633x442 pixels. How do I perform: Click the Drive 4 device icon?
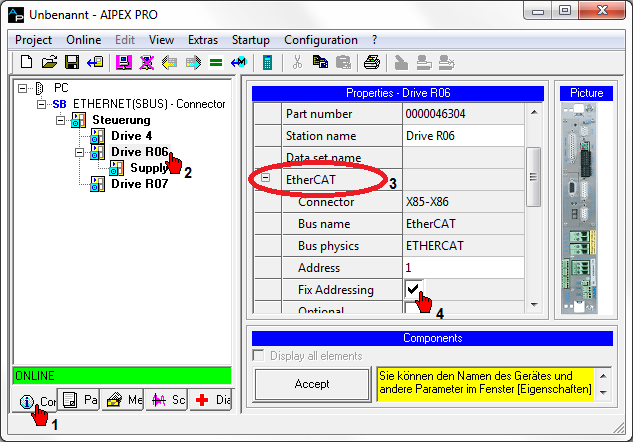[97, 136]
